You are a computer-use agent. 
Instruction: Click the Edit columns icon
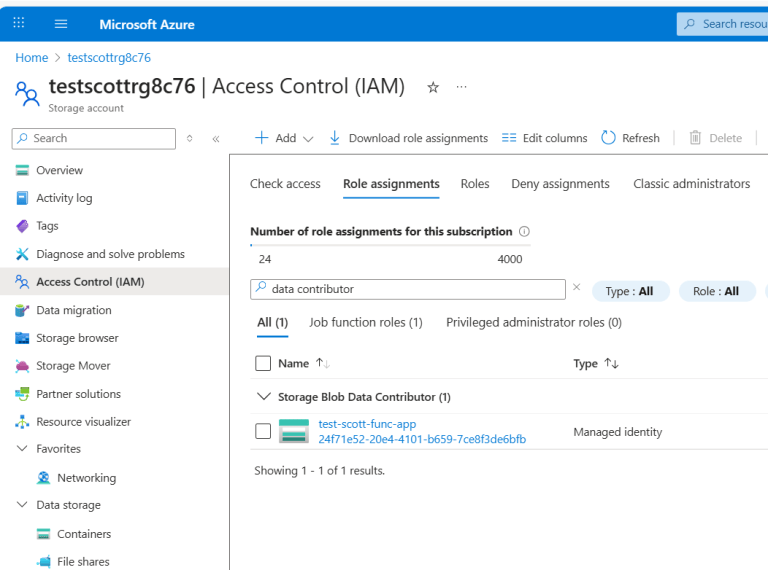pos(509,138)
